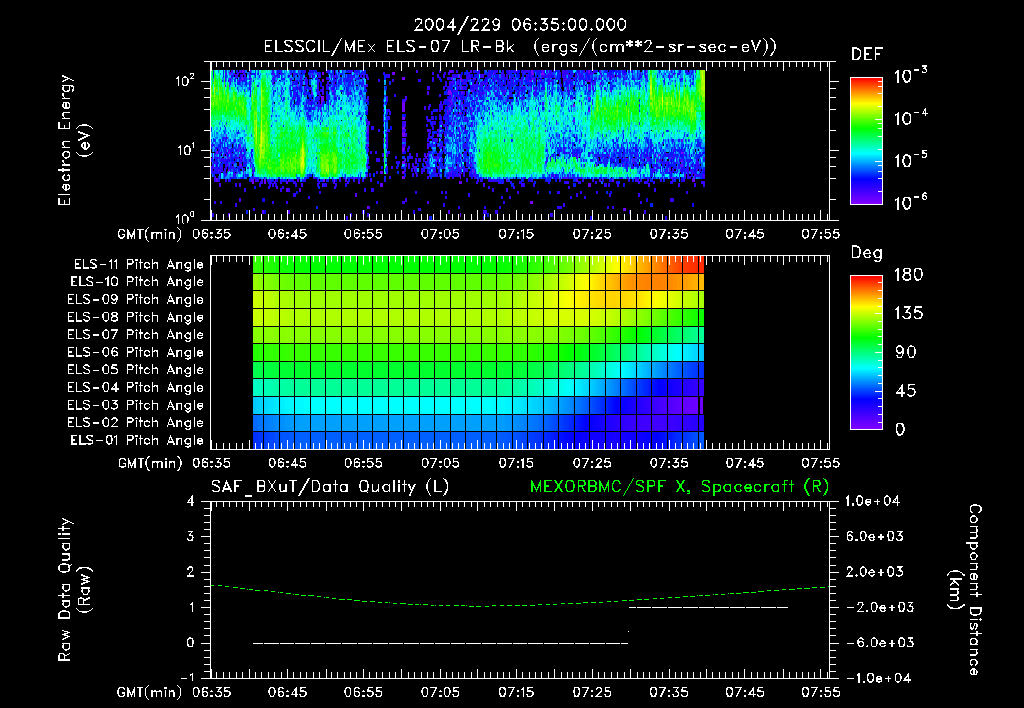Click the -1.0e+04 right axis label

click(x=878, y=678)
